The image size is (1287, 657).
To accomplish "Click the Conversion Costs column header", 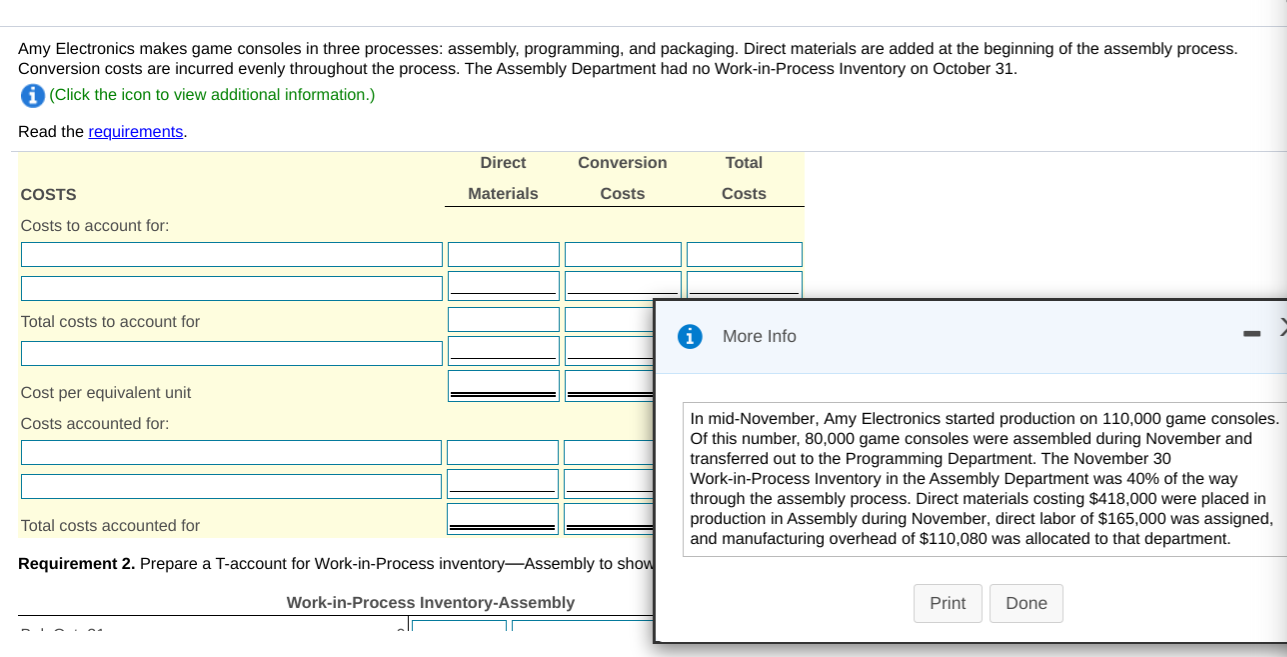I will point(622,178).
